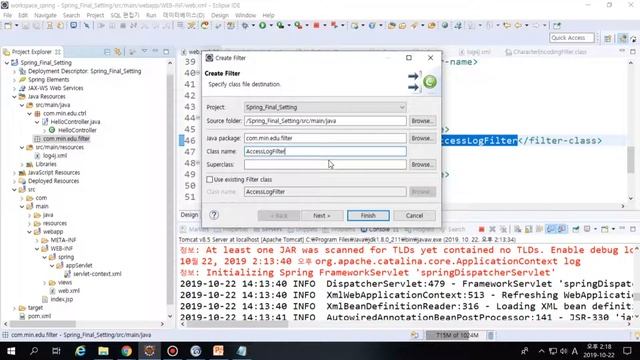
Task: Click Browse next to Superclass
Action: click(x=422, y=164)
